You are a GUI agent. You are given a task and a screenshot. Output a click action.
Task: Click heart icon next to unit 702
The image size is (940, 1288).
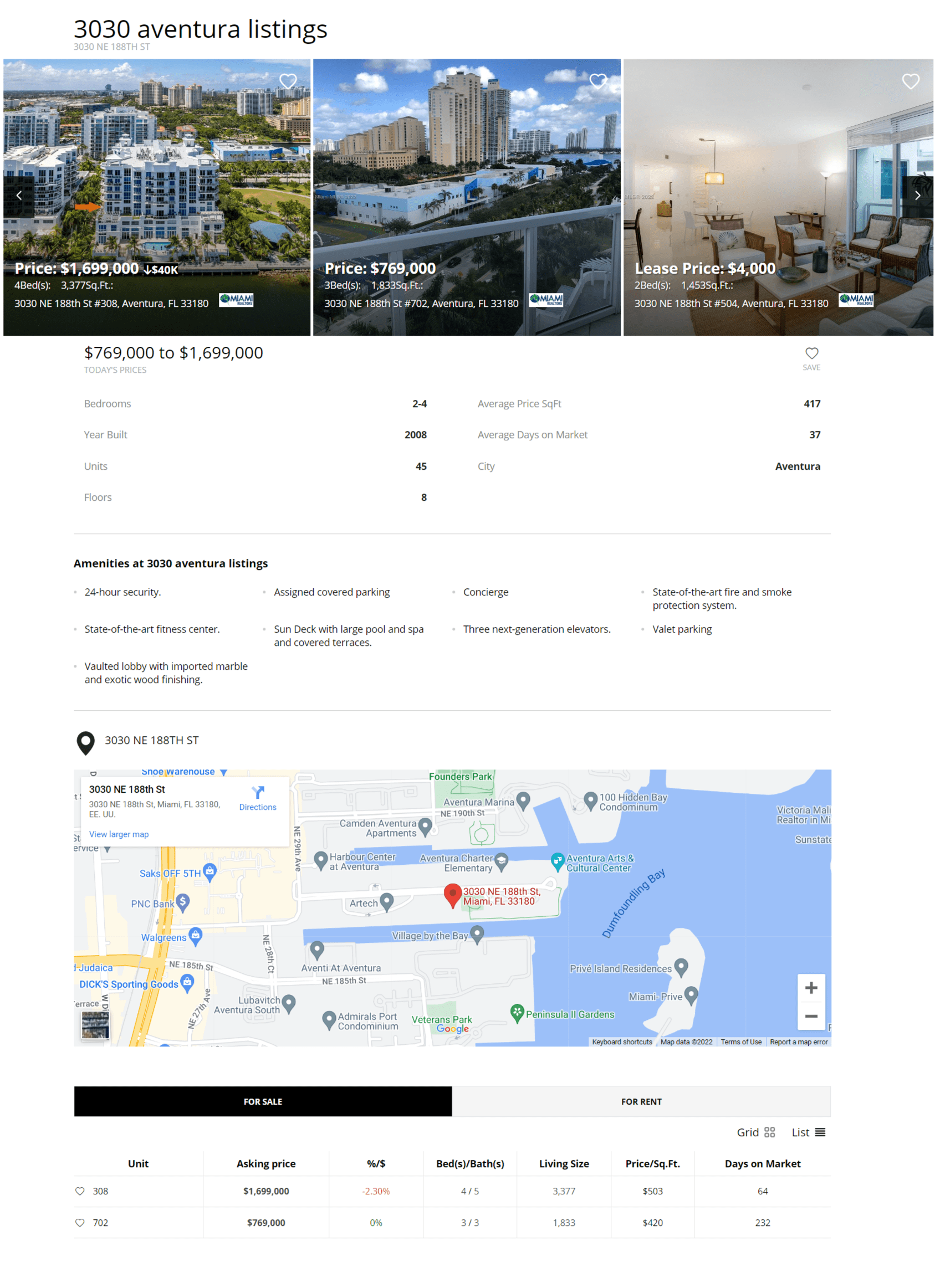point(80,1223)
